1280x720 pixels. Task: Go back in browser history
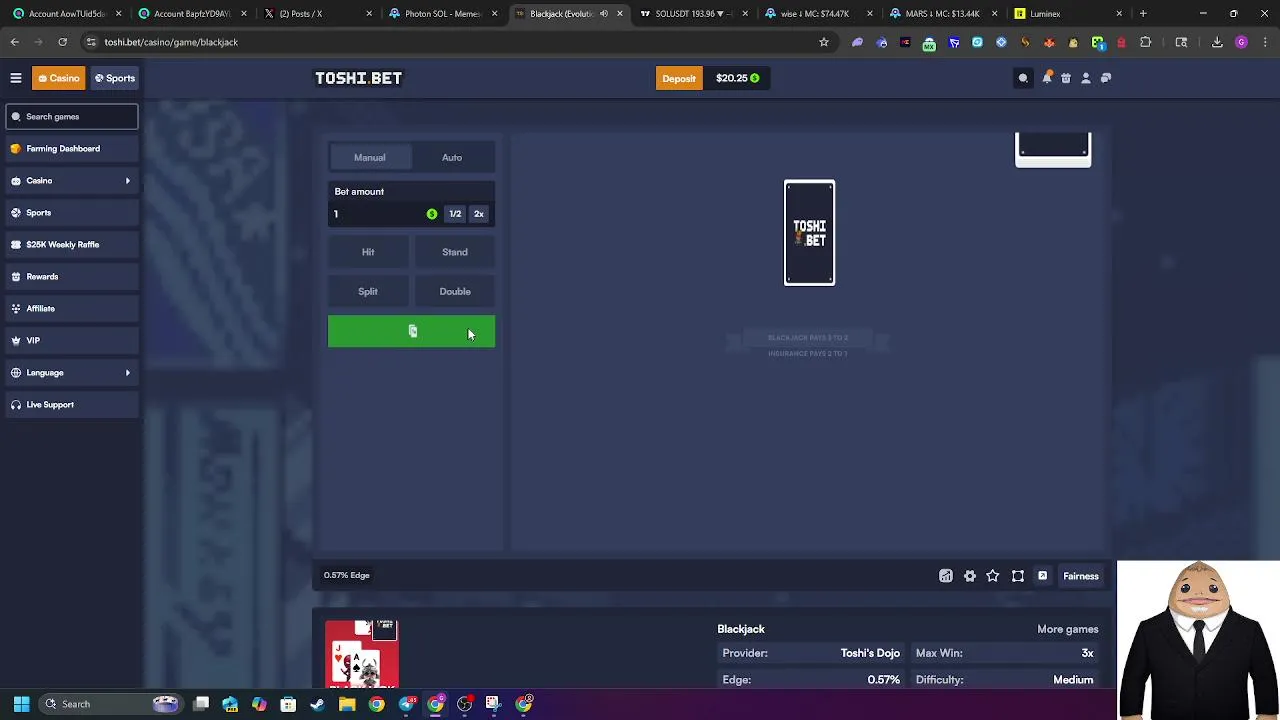coord(15,42)
